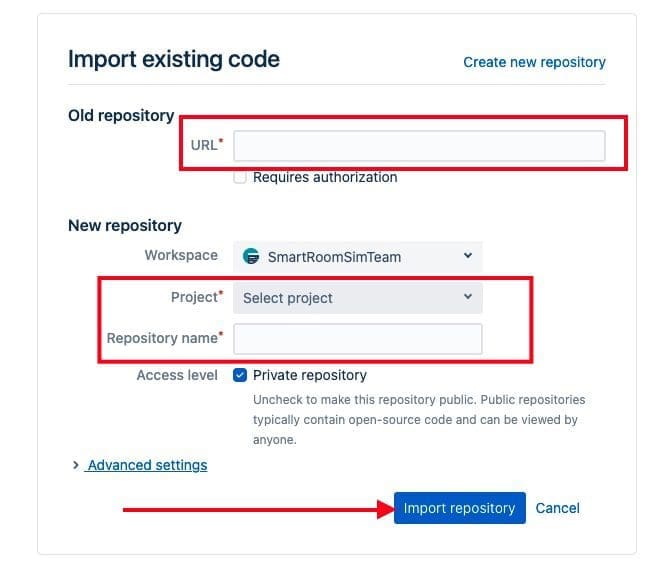Enable the Requires authorization checkbox
The height and width of the screenshot is (572, 661).
pyautogui.click(x=240, y=178)
